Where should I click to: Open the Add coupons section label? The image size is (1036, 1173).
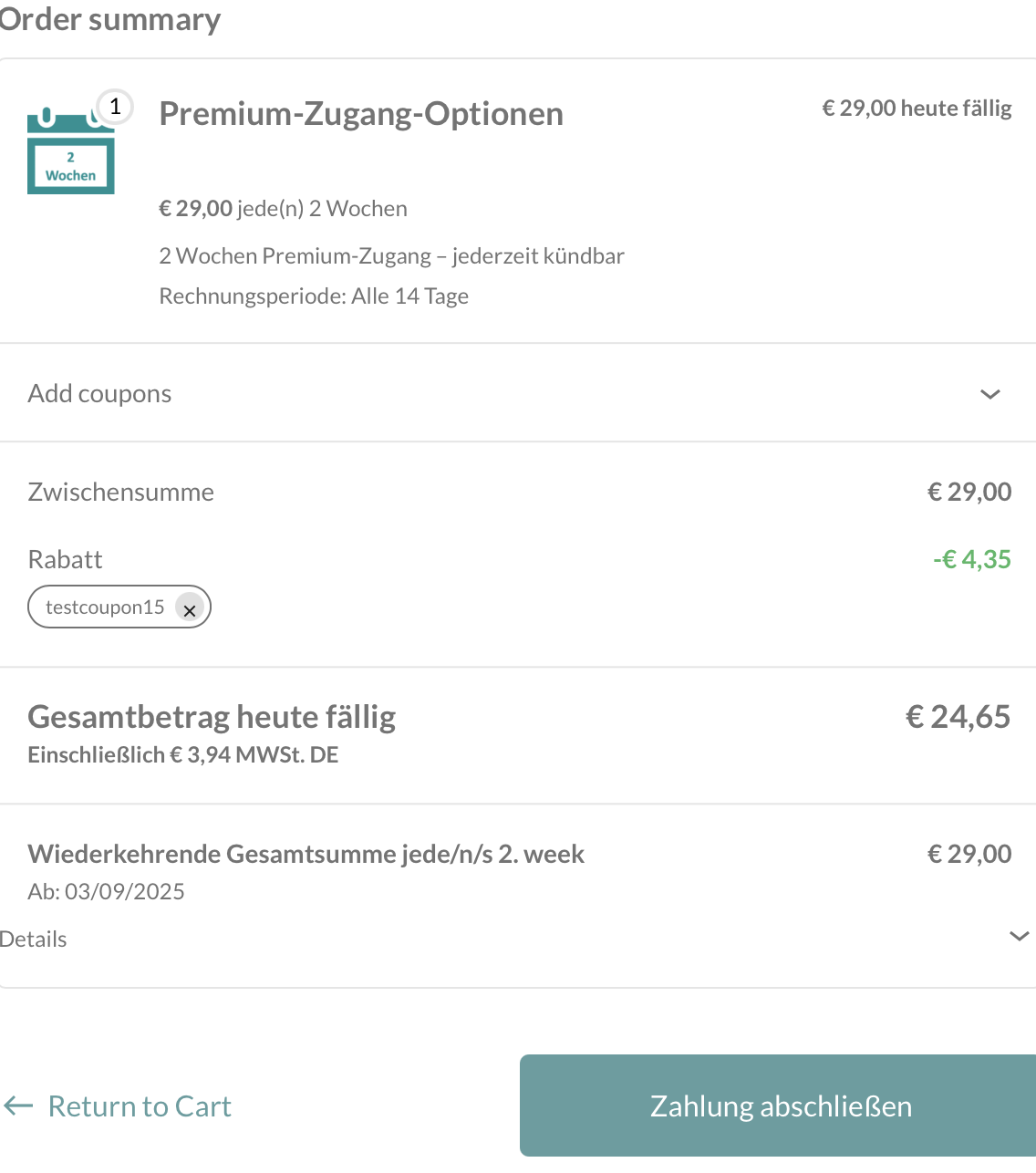(99, 393)
